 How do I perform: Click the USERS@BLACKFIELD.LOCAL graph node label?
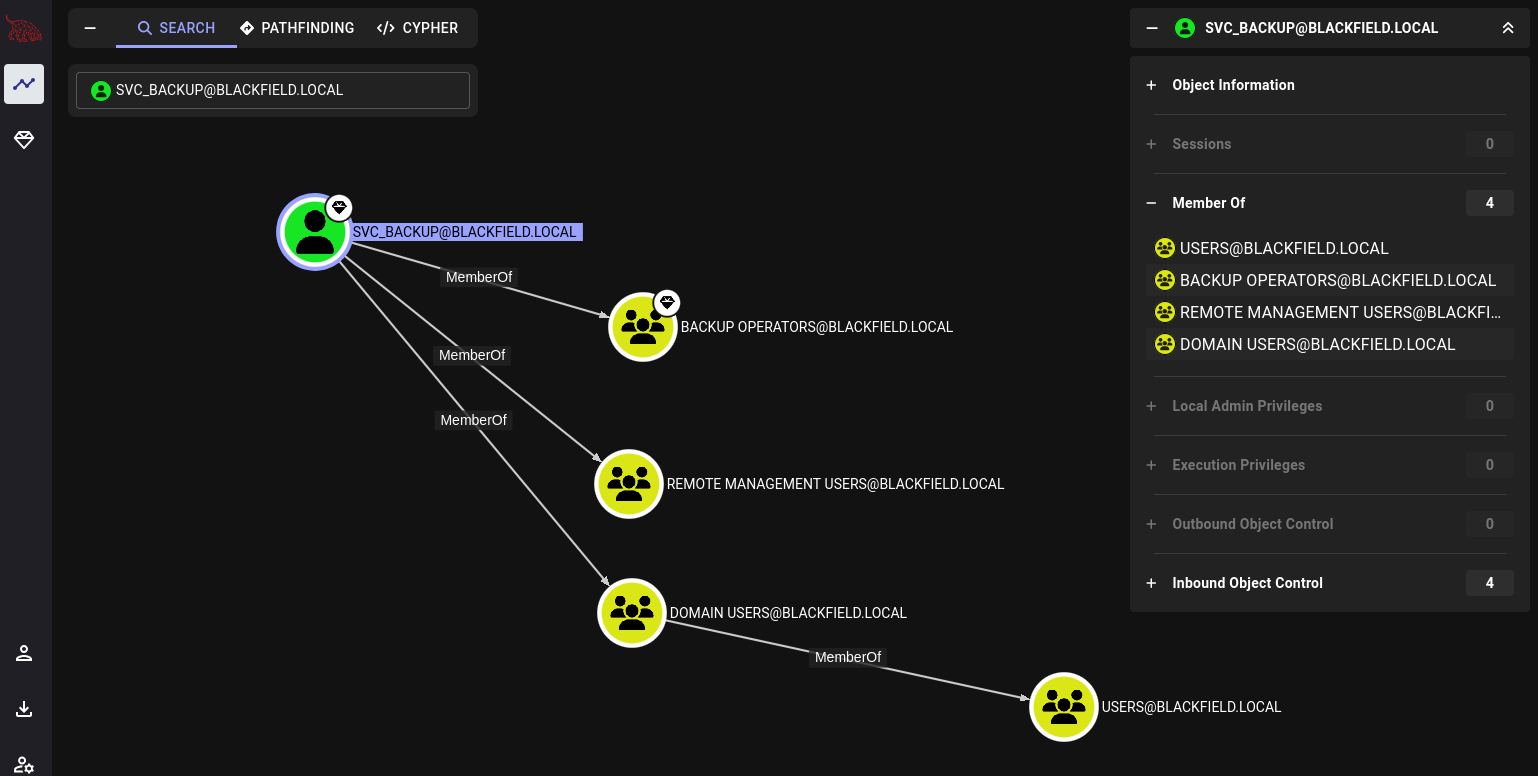coord(1191,707)
